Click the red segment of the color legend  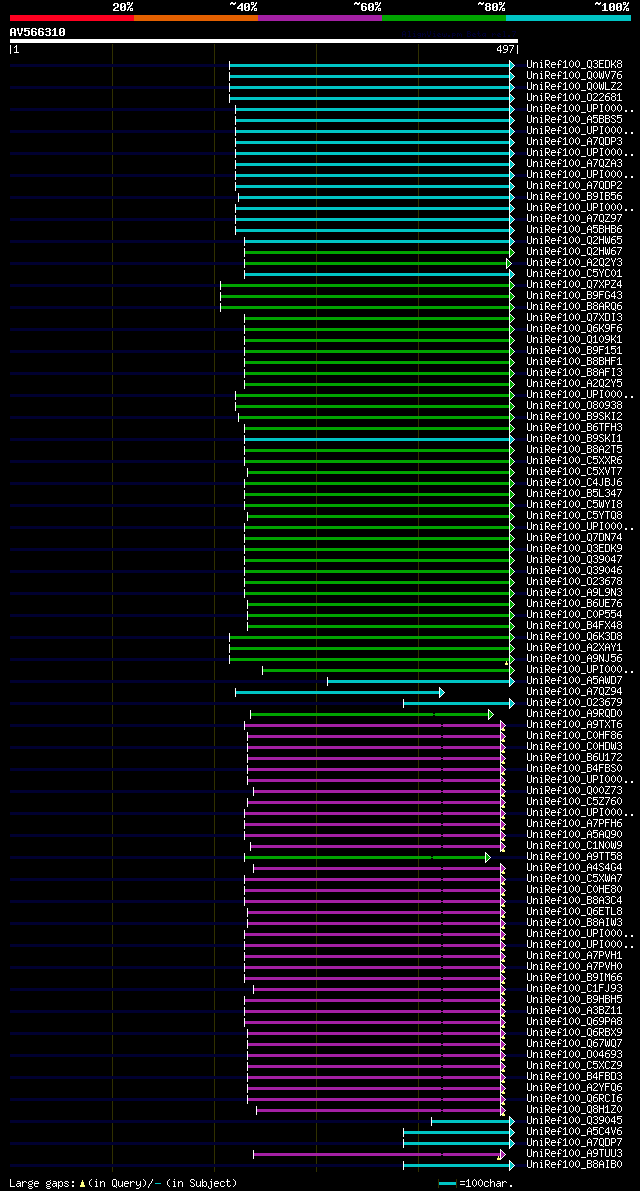click(x=72, y=17)
